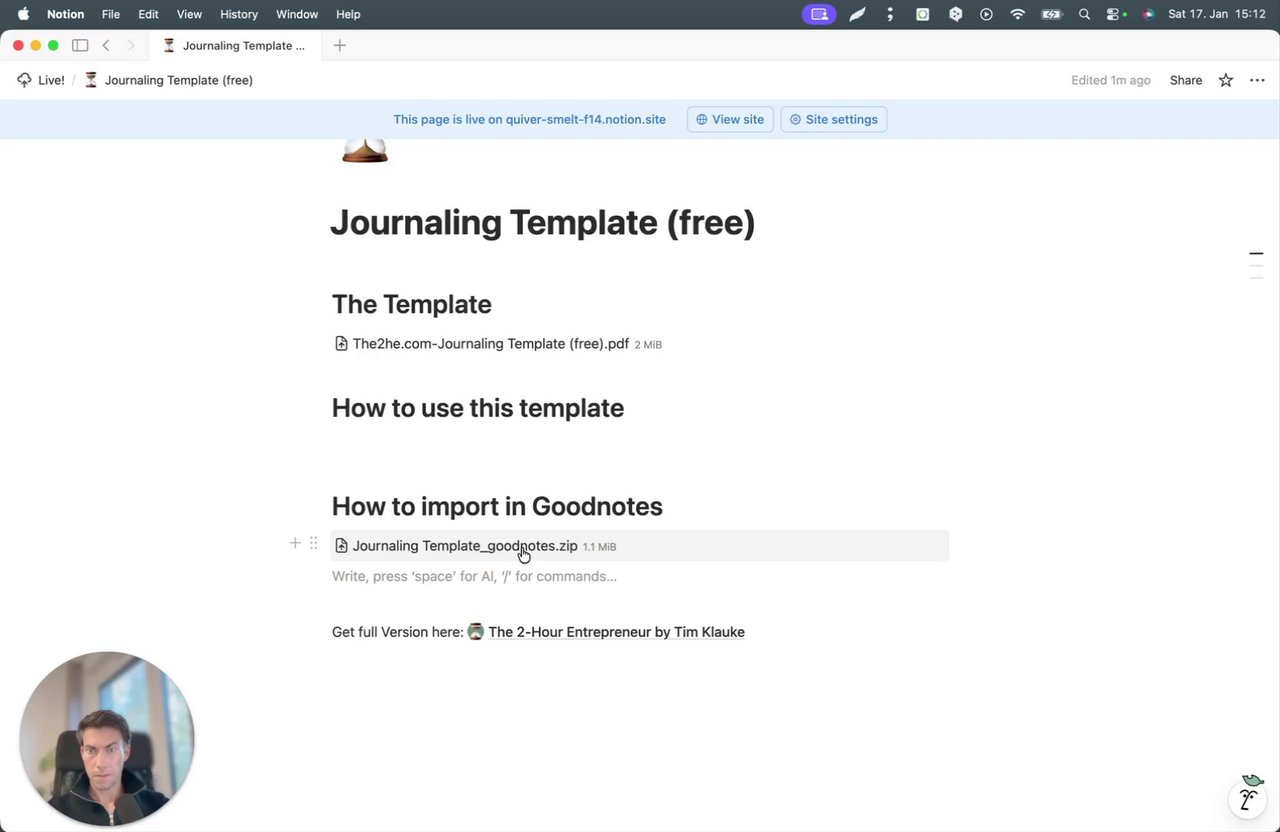Open the page options three-dot menu
This screenshot has height=832, width=1280.
point(1257,80)
